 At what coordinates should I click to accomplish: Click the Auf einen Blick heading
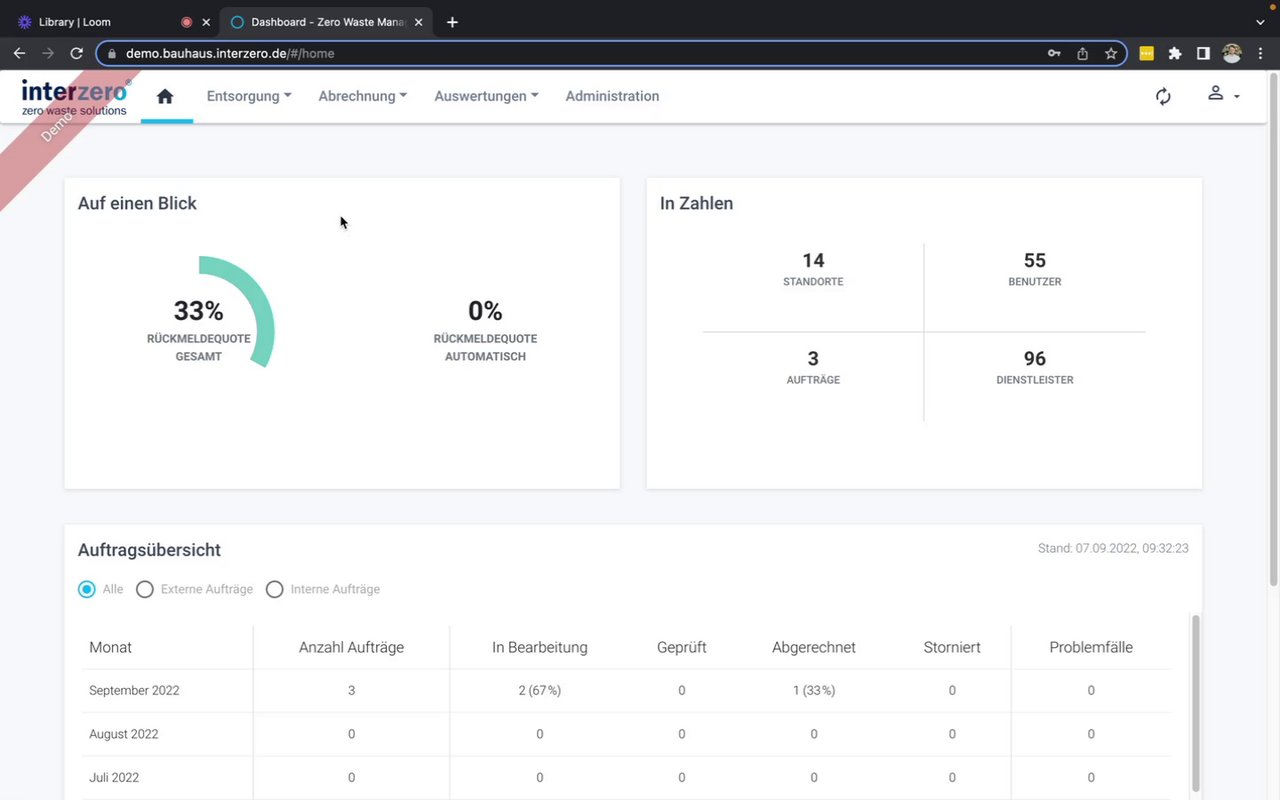[x=137, y=203]
